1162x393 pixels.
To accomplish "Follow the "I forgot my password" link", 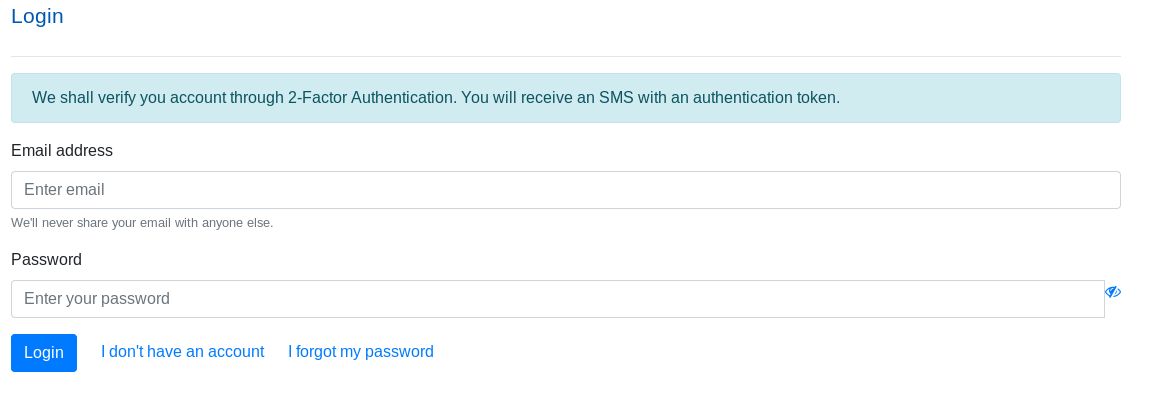I will 361,351.
